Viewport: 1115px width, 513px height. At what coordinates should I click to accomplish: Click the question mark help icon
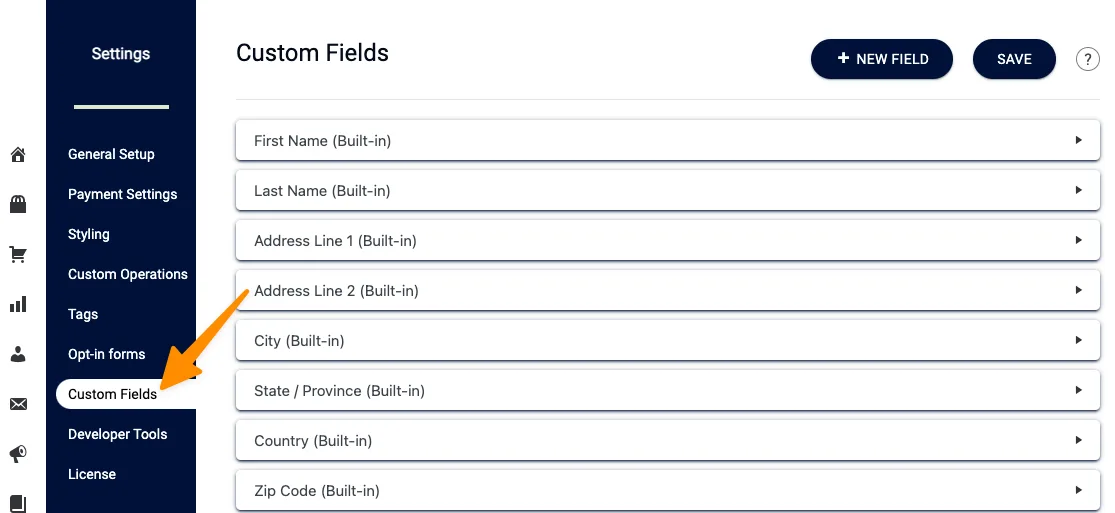(1087, 59)
